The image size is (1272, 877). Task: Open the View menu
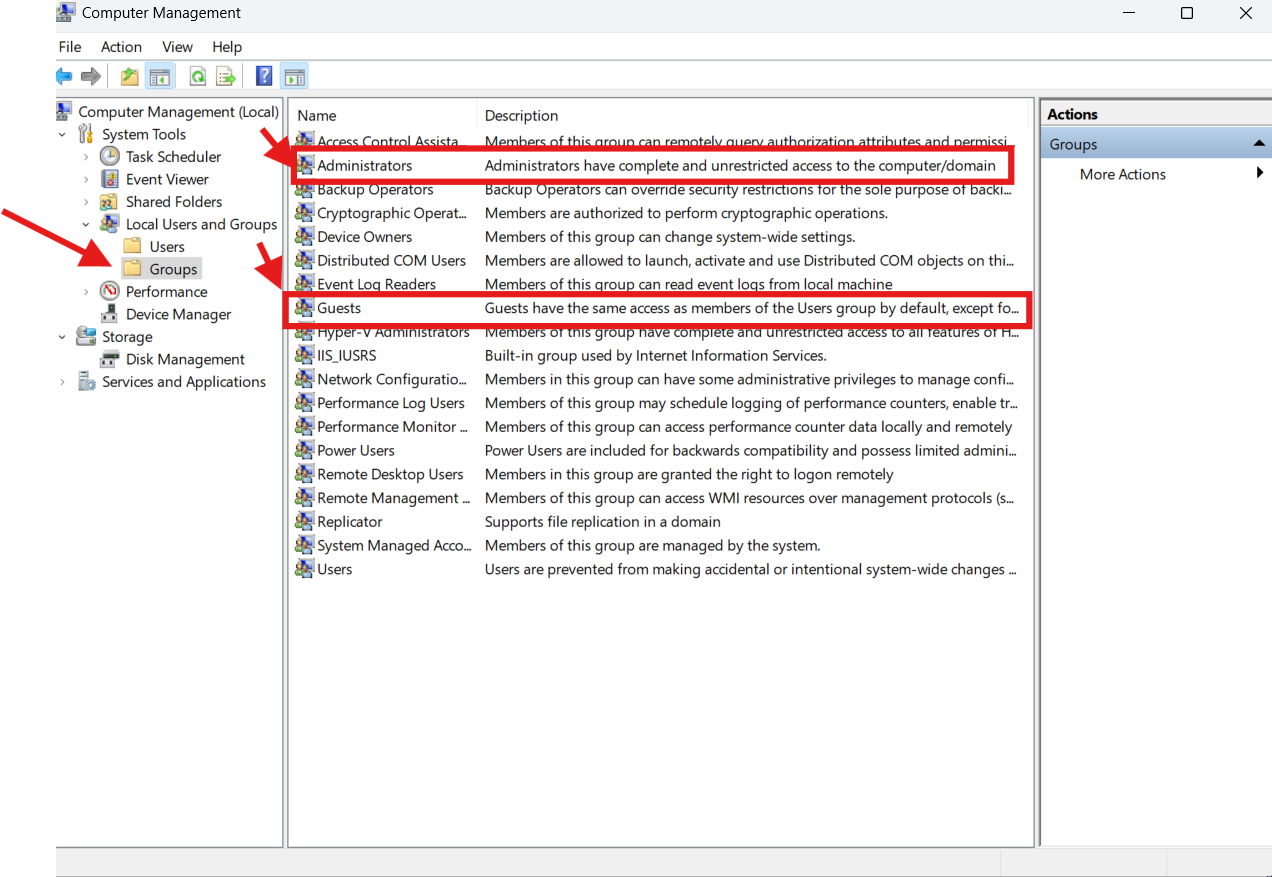[x=177, y=47]
